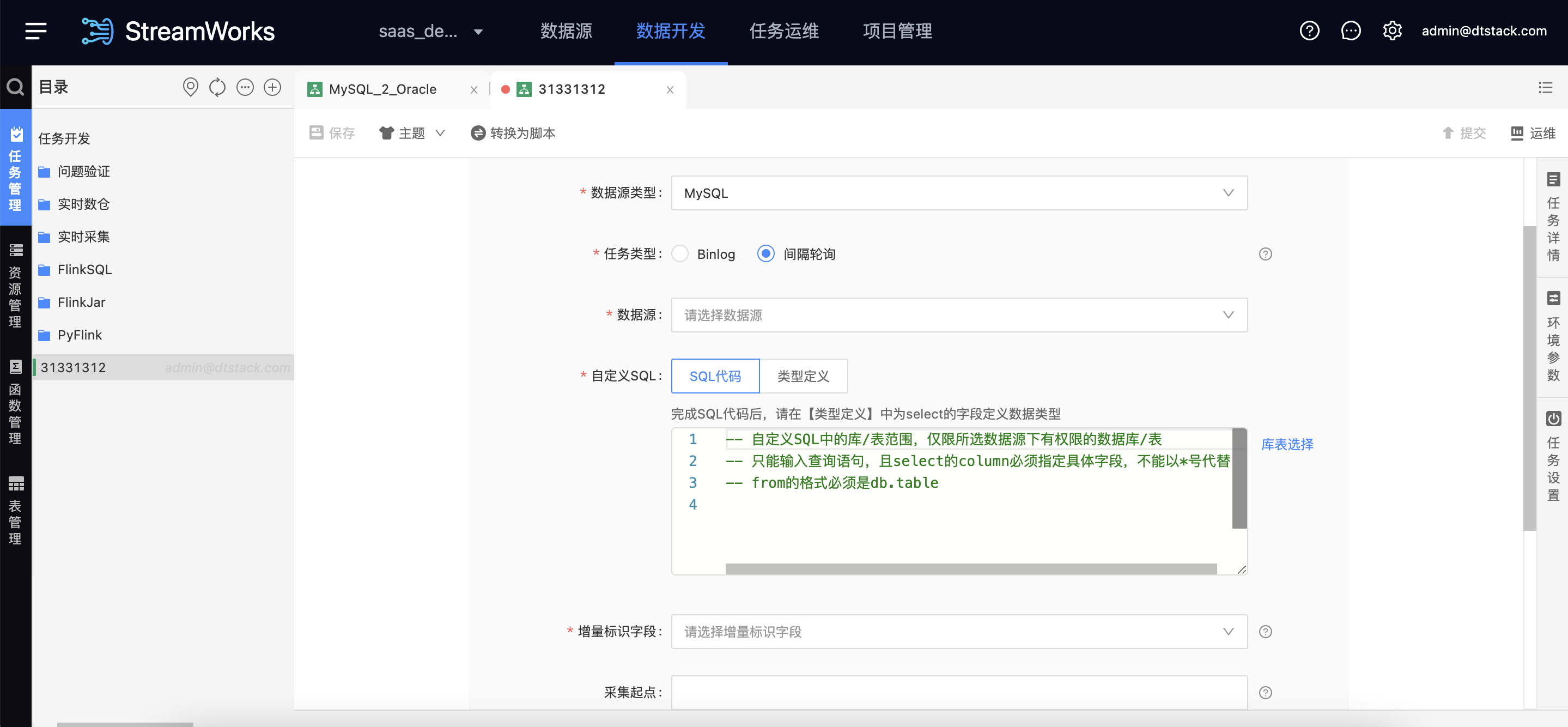This screenshot has width=1568, height=727.
Task: Open the help question-mark icon in header
Action: tap(1309, 31)
